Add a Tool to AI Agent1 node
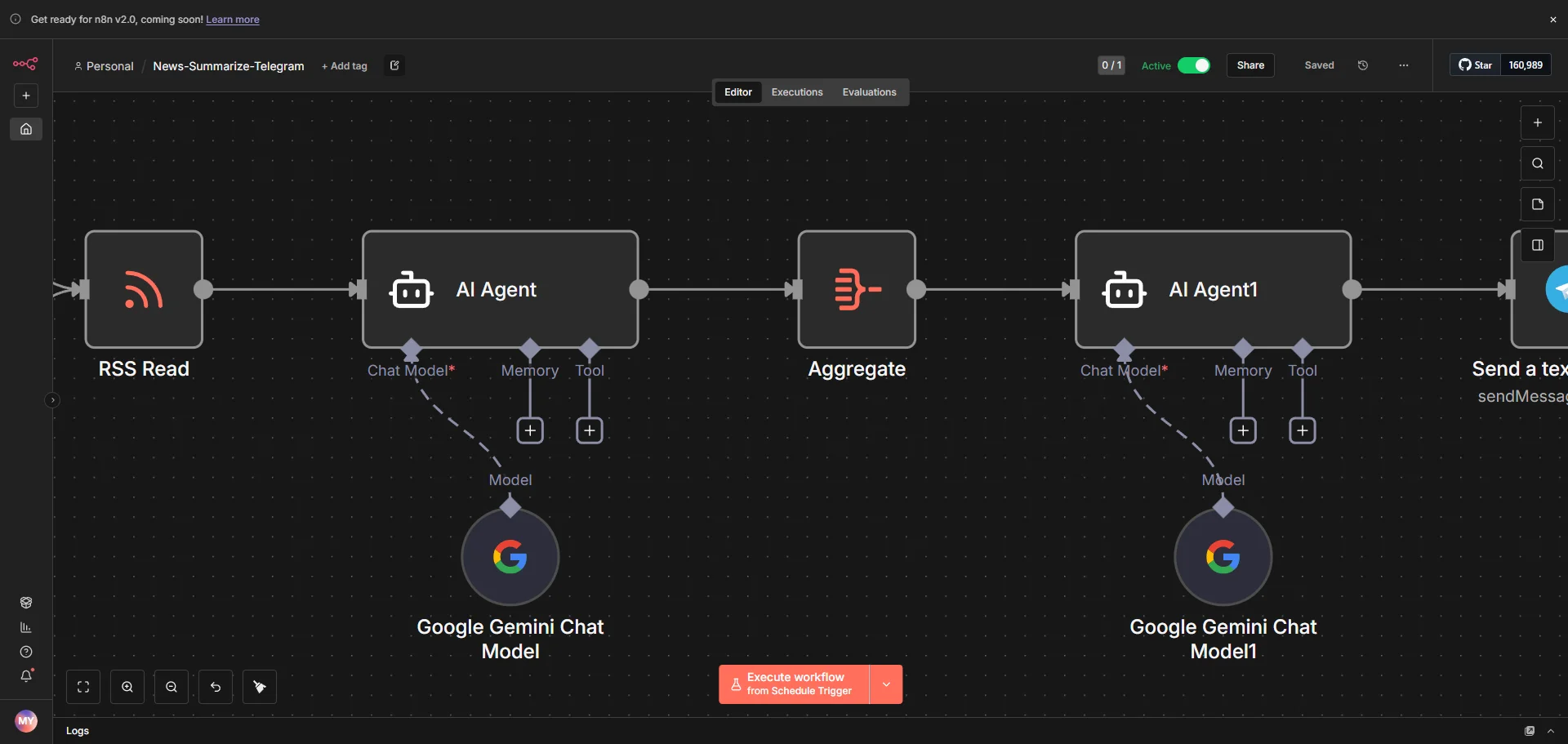The width and height of the screenshot is (1568, 744). [1303, 430]
